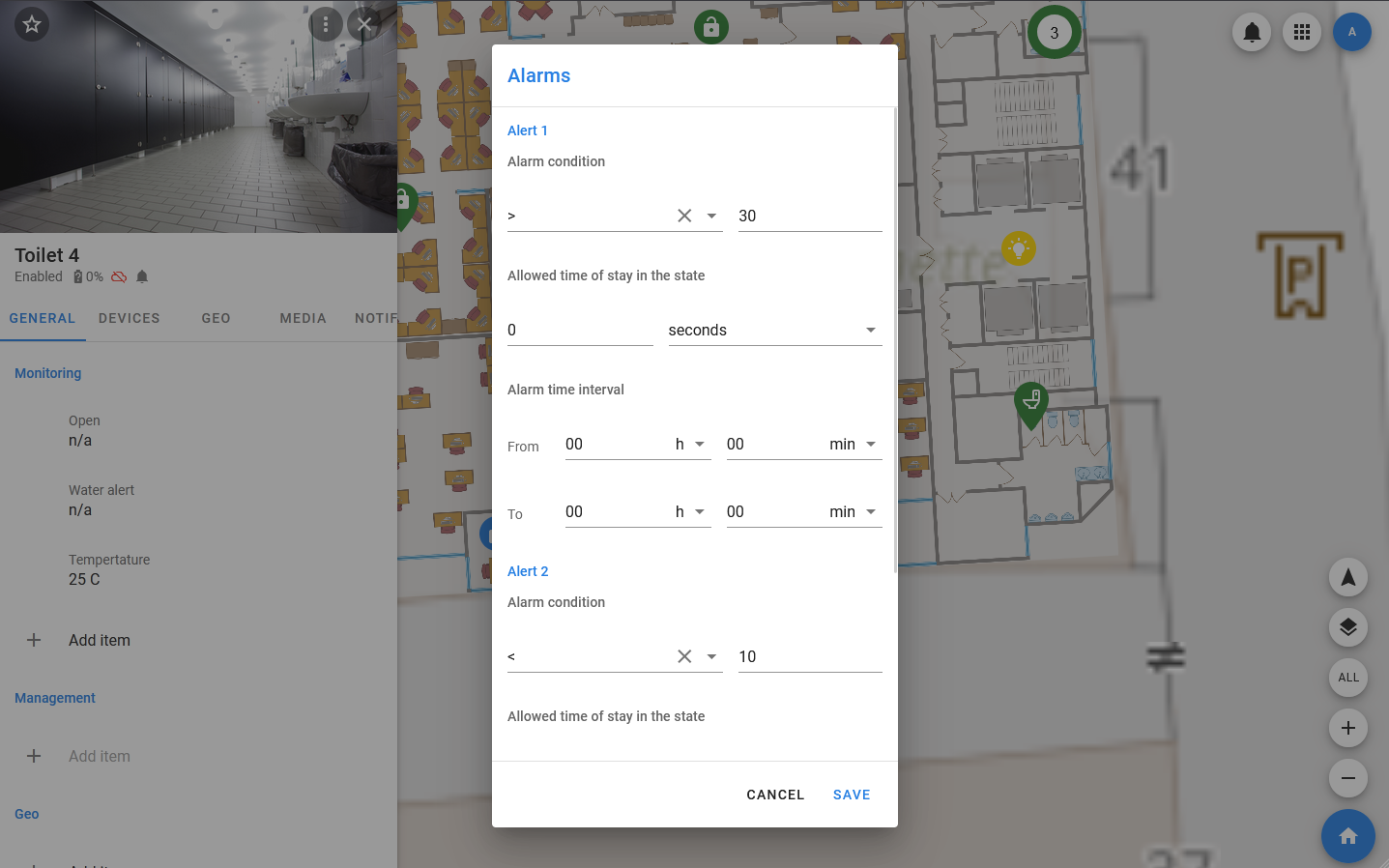Click the user avatar icon
Viewport: 1389px width, 868px height.
pos(1351,33)
